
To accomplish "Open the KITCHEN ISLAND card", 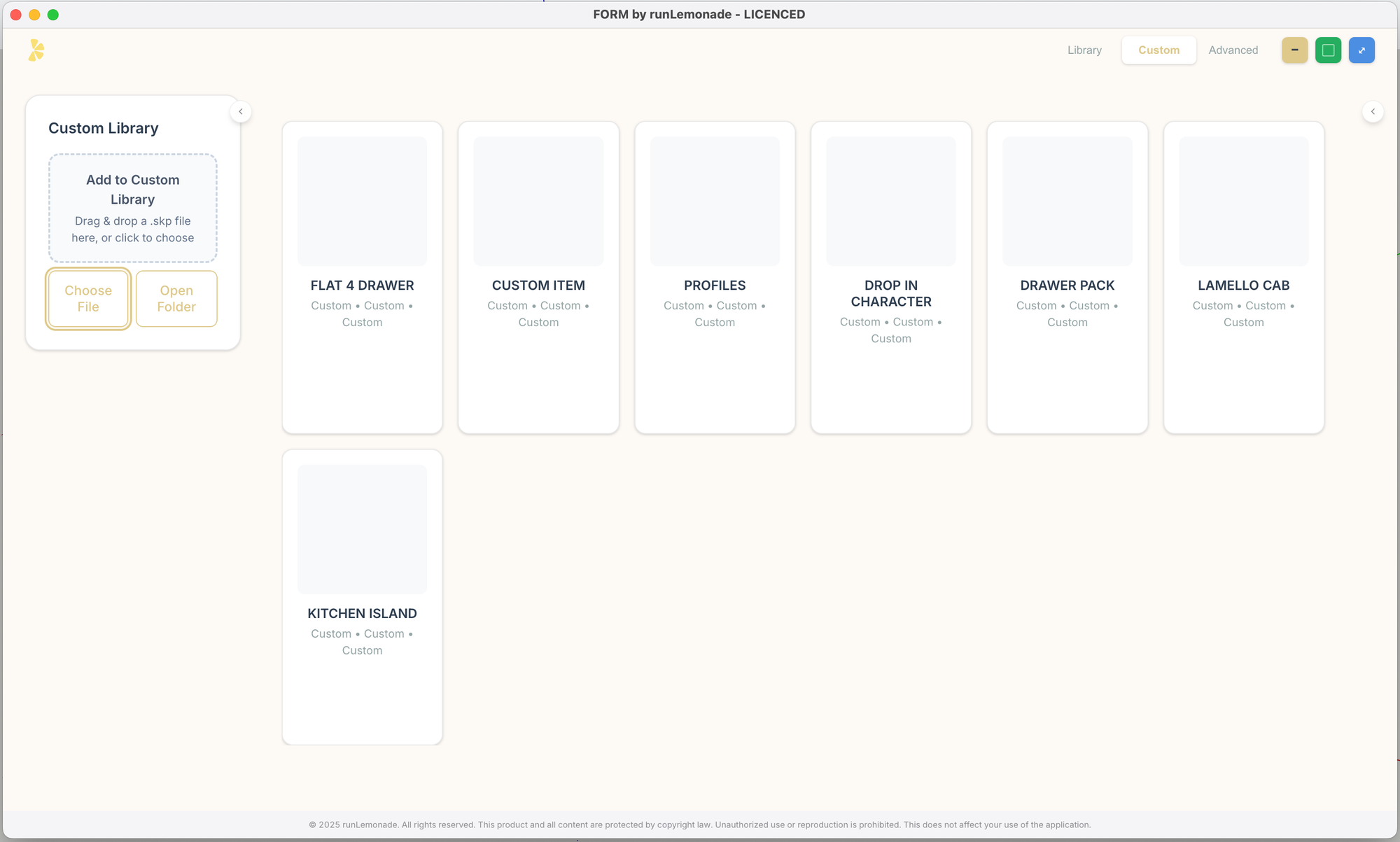I will click(x=362, y=597).
